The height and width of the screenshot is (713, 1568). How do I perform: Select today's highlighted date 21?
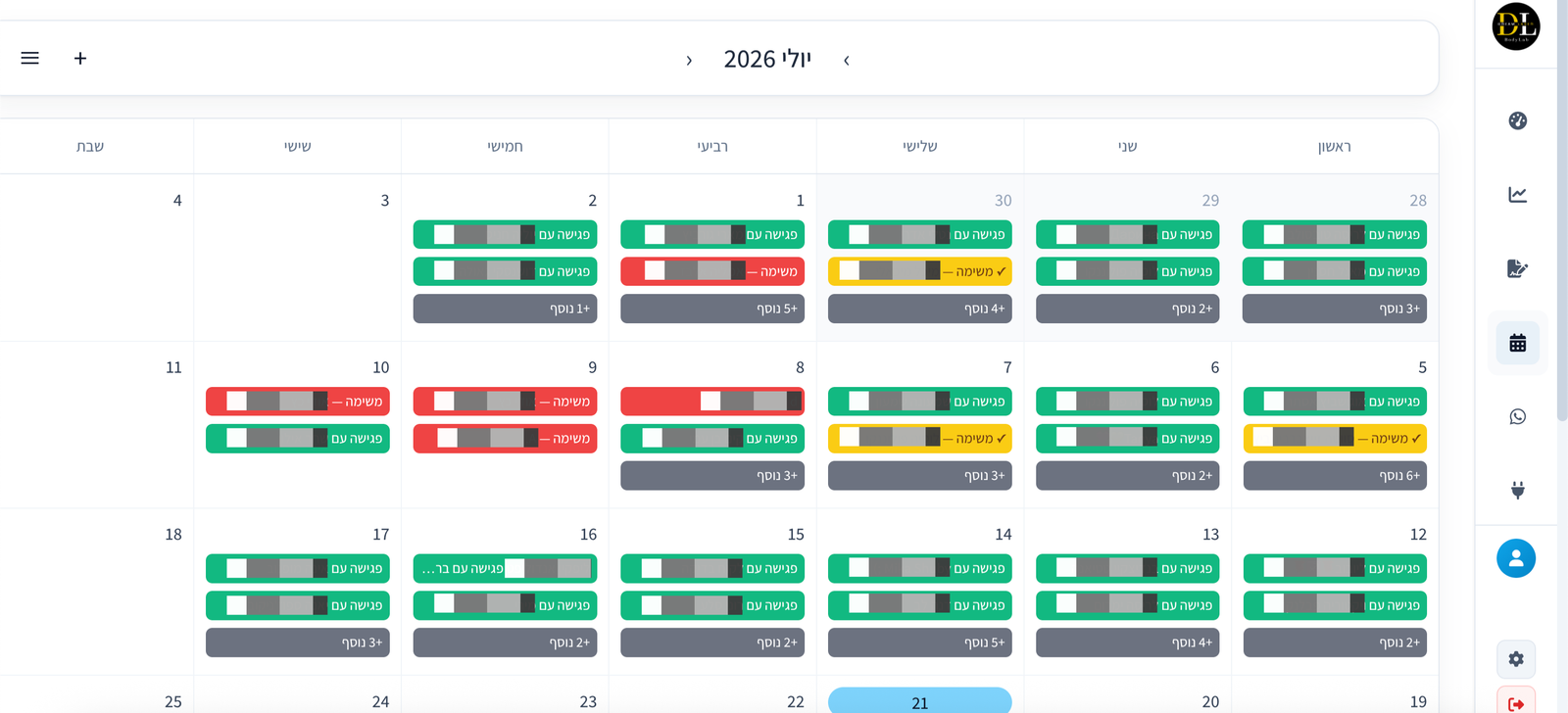click(x=919, y=701)
